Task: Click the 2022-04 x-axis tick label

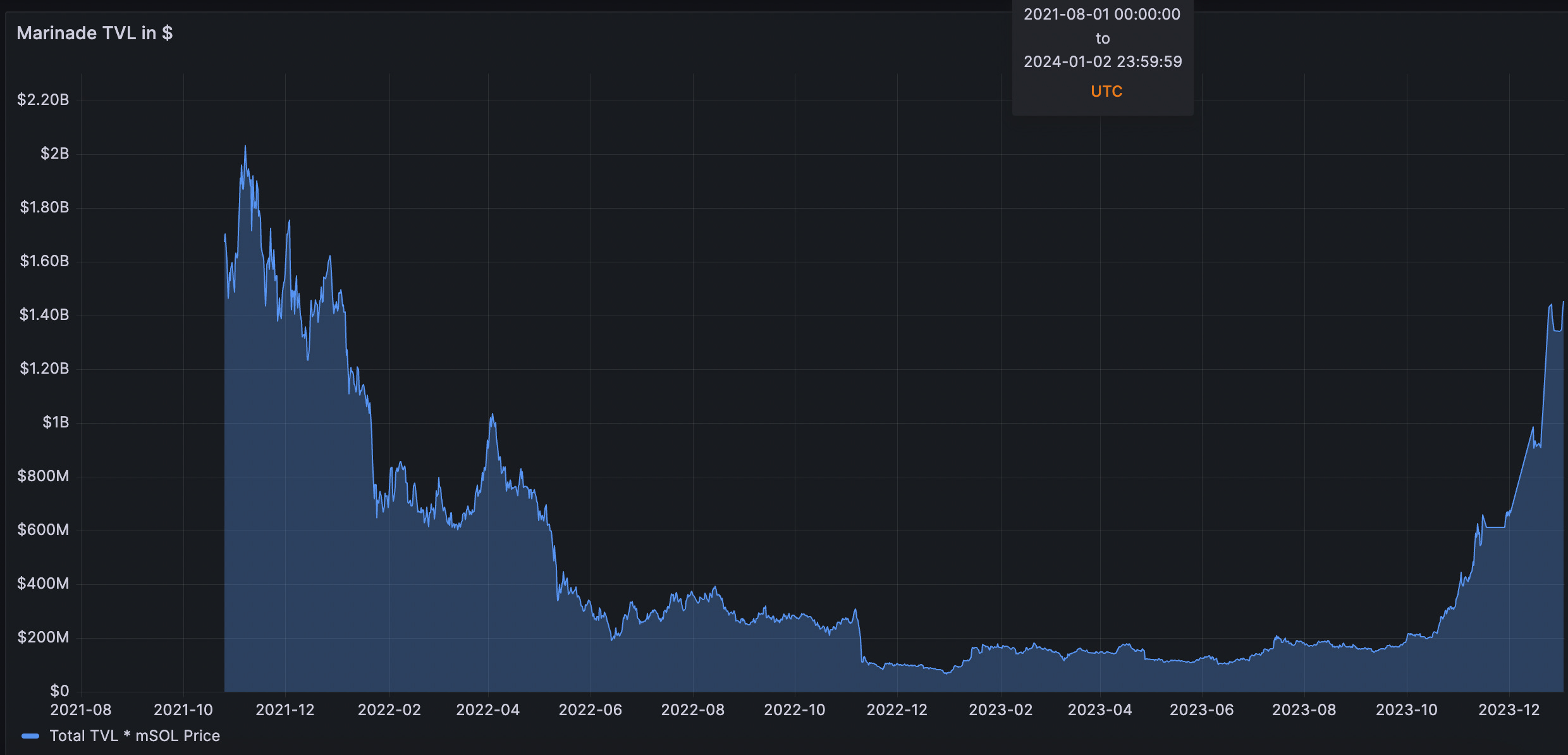Action: pyautogui.click(x=487, y=710)
